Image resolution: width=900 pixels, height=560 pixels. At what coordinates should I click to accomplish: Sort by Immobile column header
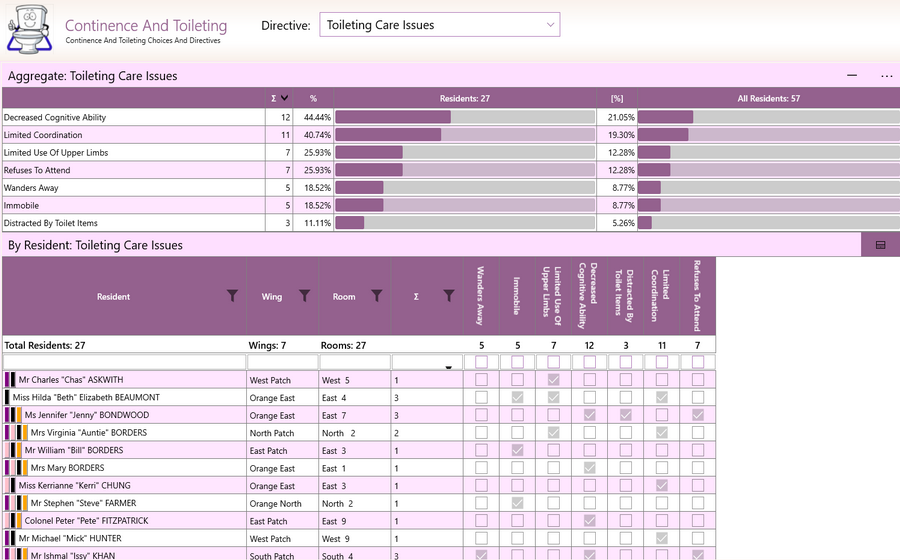click(x=517, y=296)
